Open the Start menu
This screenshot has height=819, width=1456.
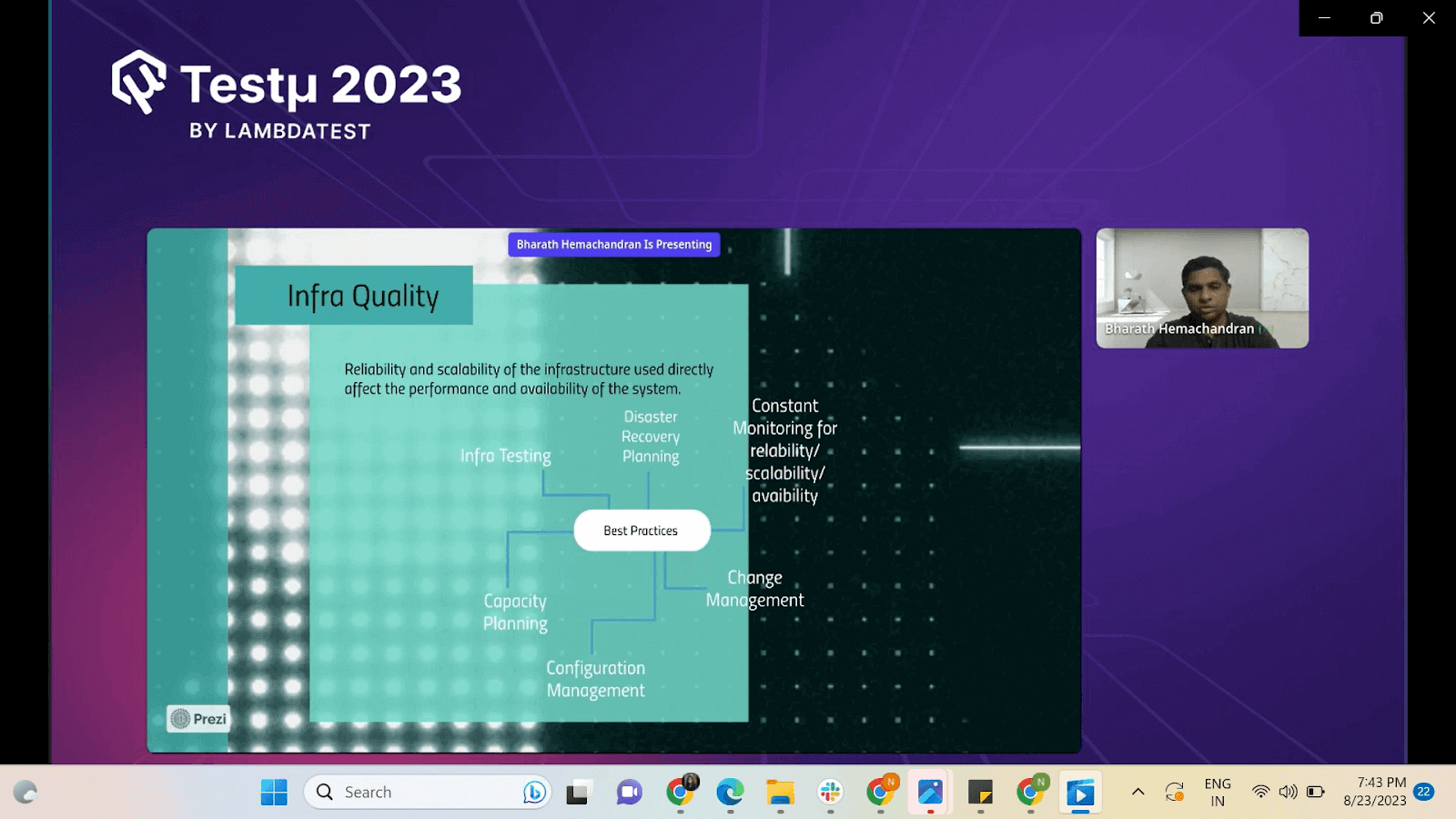273,792
